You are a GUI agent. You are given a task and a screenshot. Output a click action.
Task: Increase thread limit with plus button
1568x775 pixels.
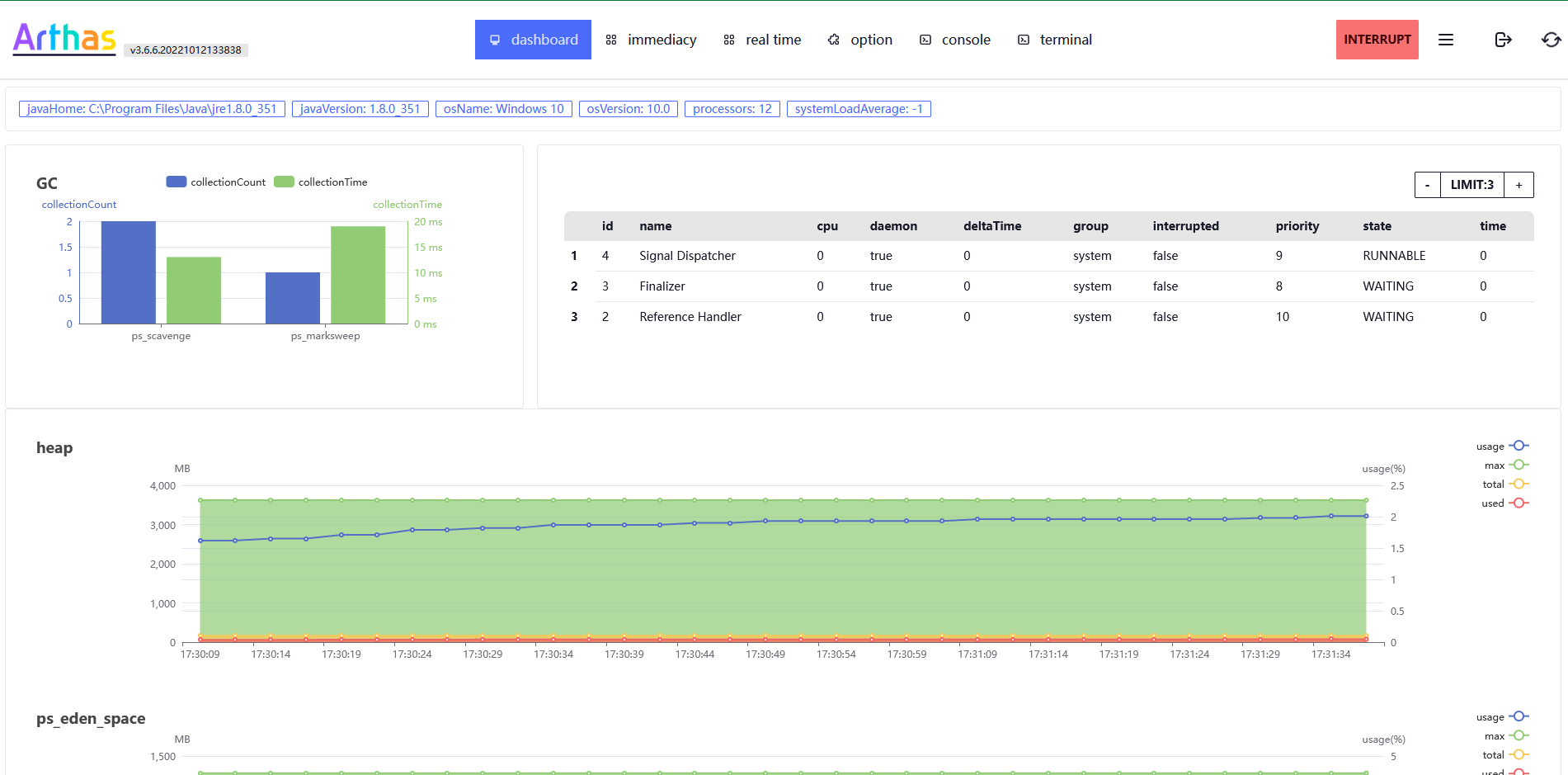(1519, 185)
